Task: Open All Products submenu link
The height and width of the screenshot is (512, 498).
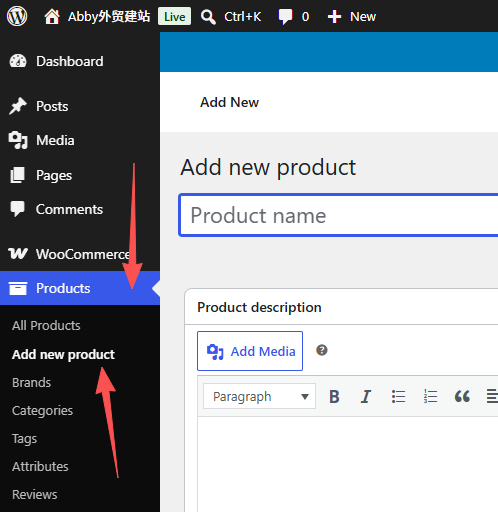Action: (x=46, y=326)
